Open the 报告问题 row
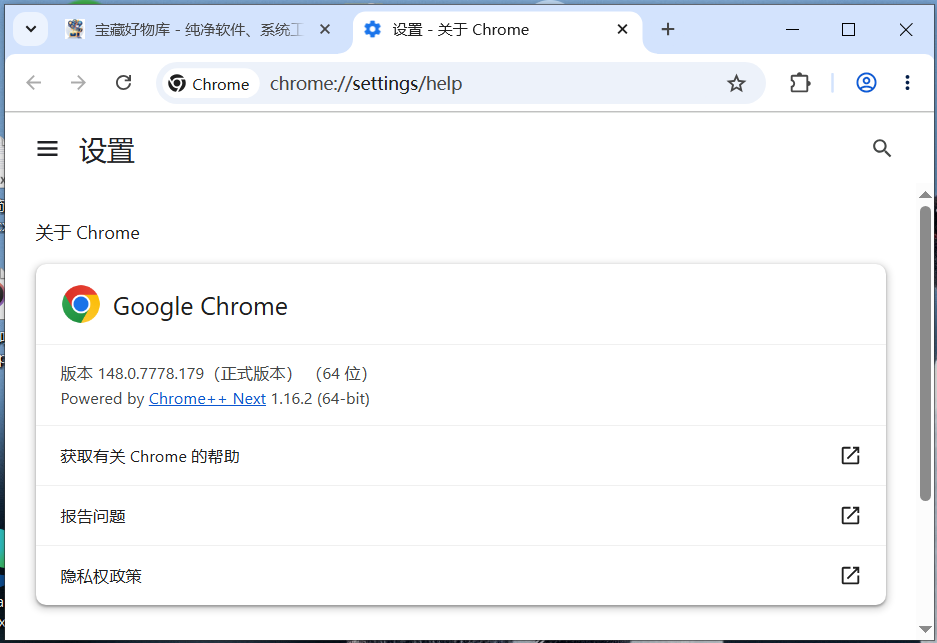This screenshot has width=937, height=643. [461, 516]
